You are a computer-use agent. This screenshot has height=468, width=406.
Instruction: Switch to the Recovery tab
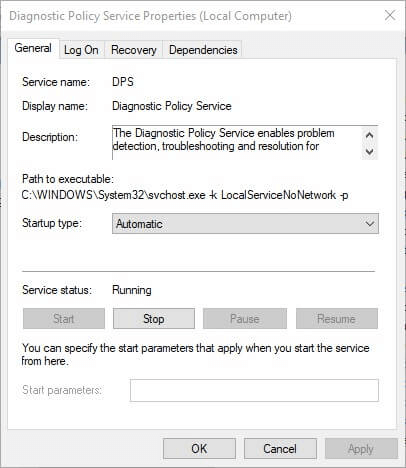tap(134, 50)
